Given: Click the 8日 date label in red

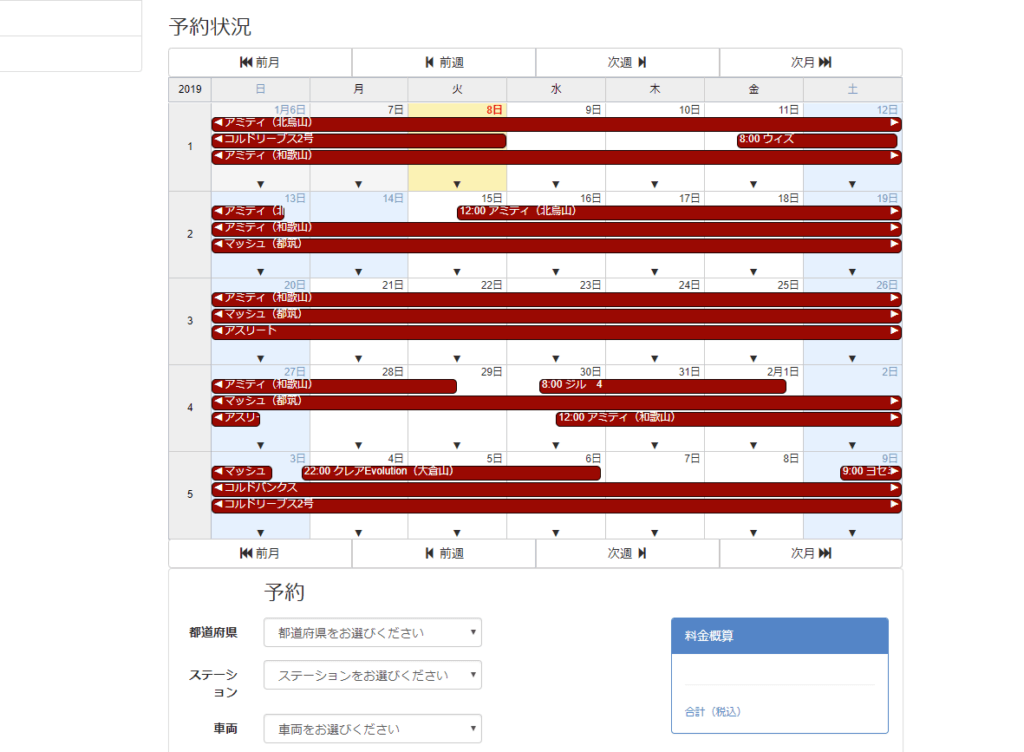Looking at the screenshot, I should coord(494,110).
